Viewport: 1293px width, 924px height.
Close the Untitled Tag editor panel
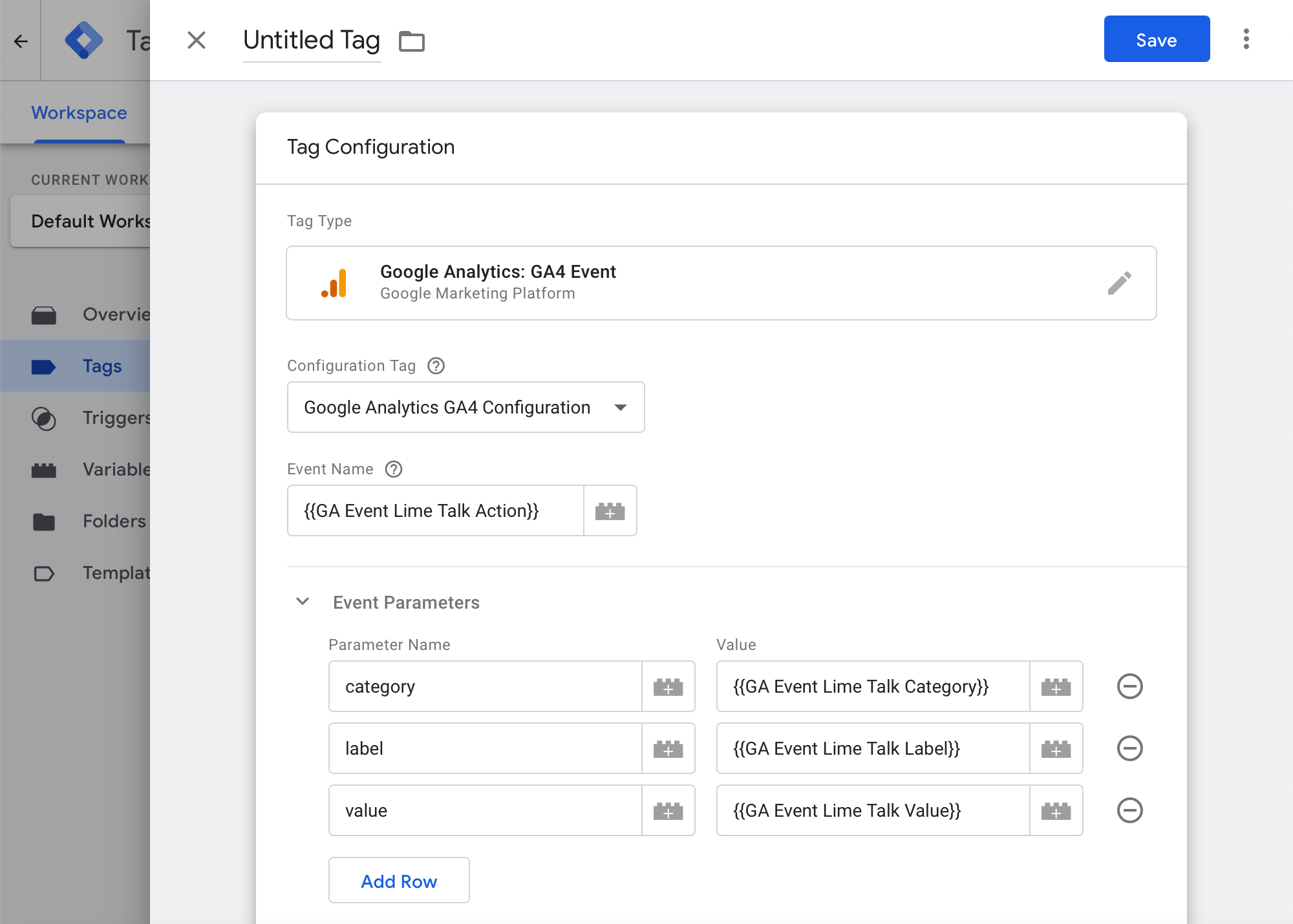point(197,40)
